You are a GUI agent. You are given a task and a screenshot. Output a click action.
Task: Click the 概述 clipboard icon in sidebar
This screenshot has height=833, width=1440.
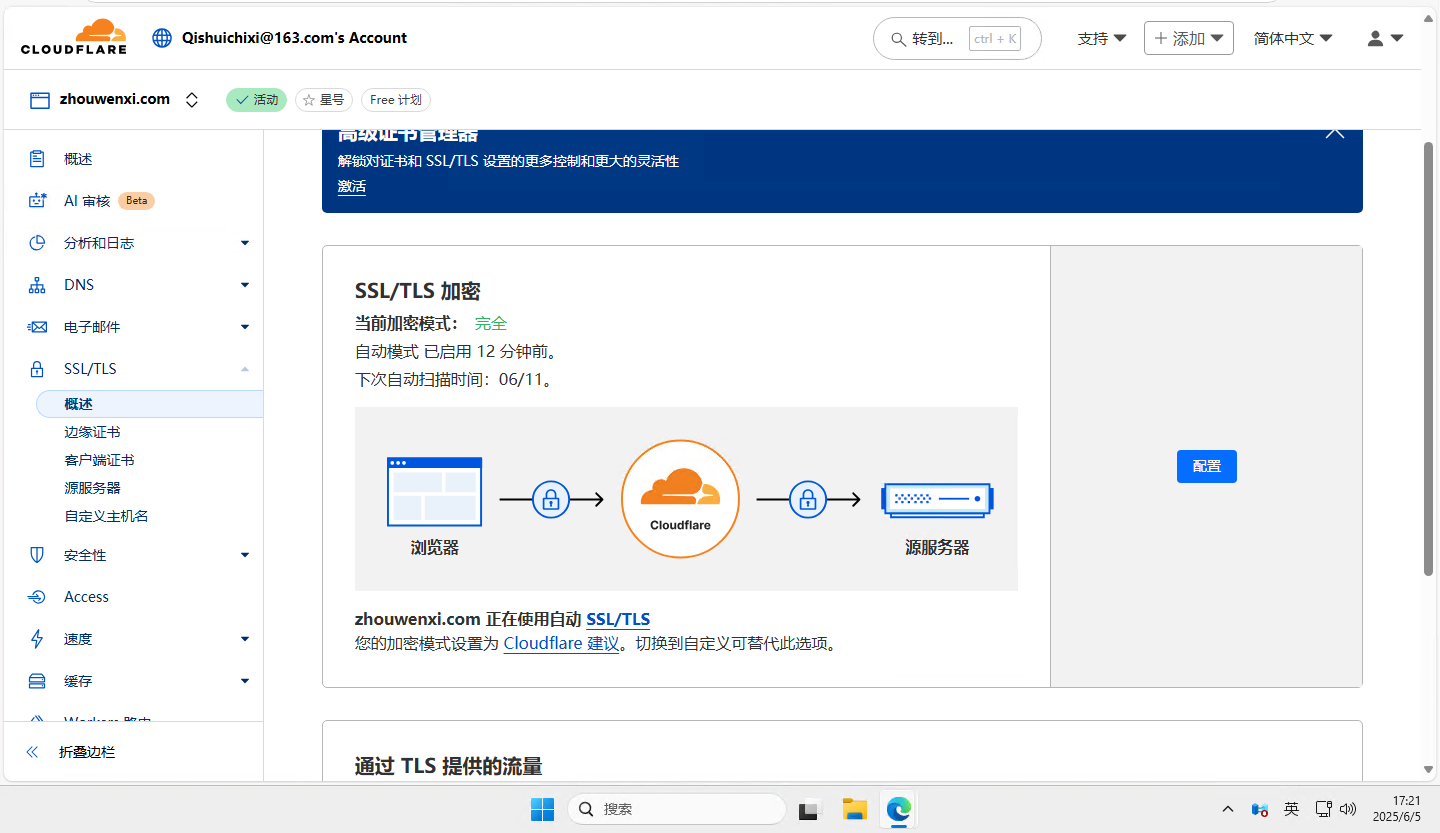[x=37, y=159]
